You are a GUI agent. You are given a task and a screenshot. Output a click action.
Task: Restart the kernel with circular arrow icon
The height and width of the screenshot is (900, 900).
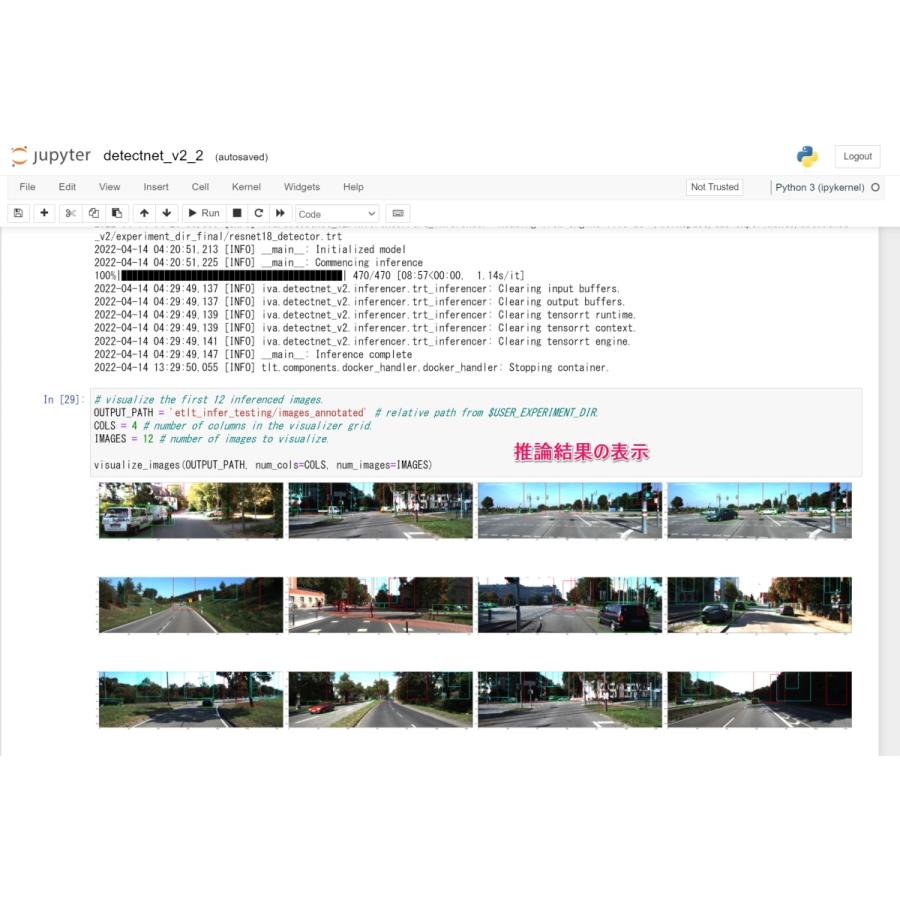pyautogui.click(x=259, y=214)
